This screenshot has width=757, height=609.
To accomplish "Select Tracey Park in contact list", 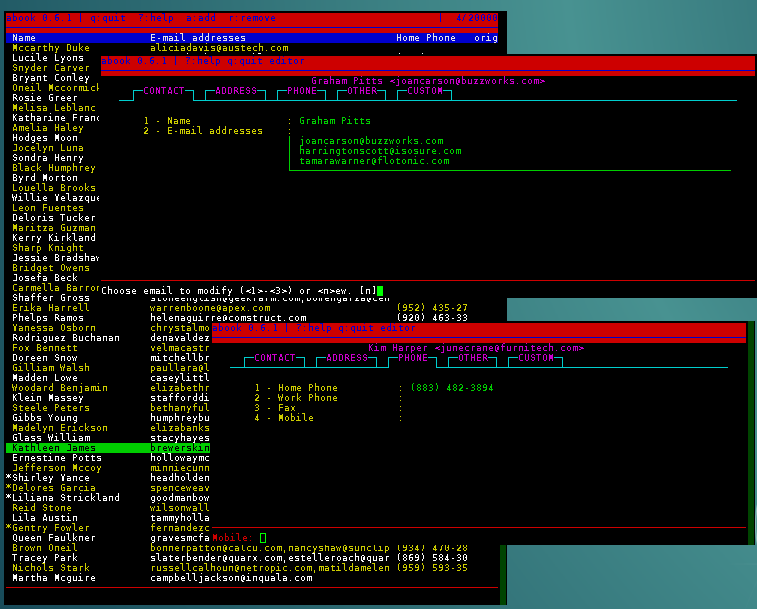I will pyautogui.click(x=44, y=558).
